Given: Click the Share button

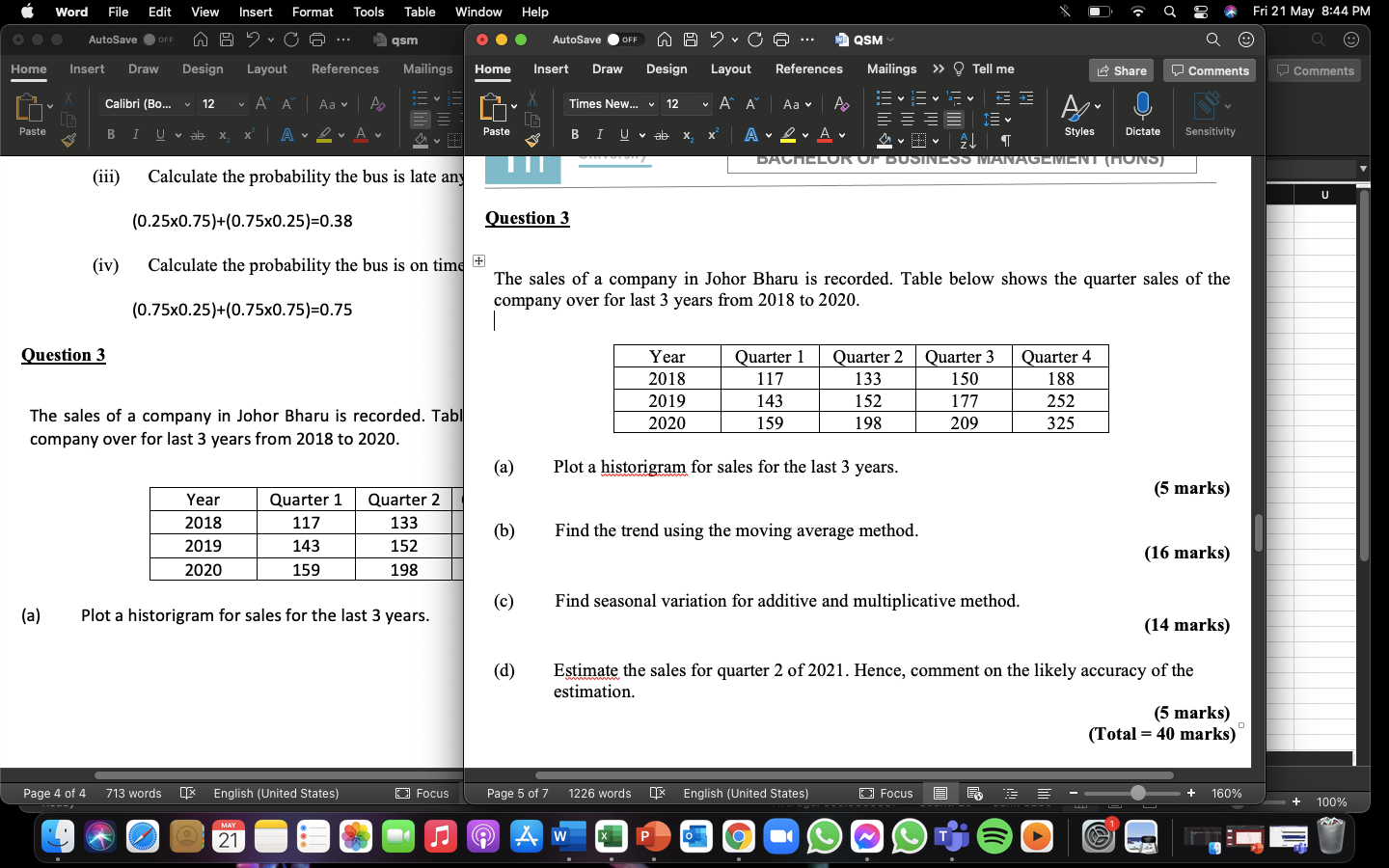Looking at the screenshot, I should [x=1121, y=69].
